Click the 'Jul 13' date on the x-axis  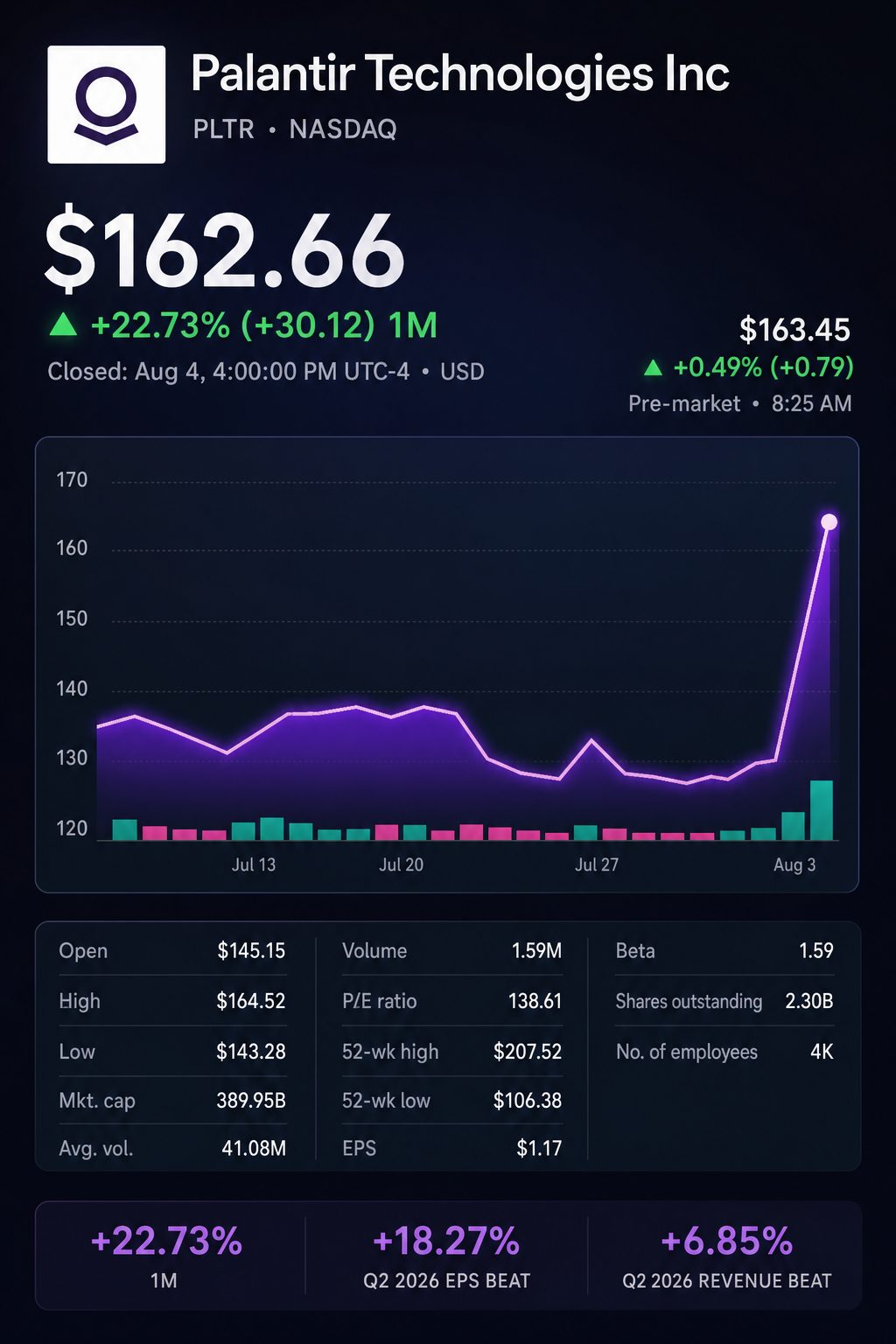(254, 864)
